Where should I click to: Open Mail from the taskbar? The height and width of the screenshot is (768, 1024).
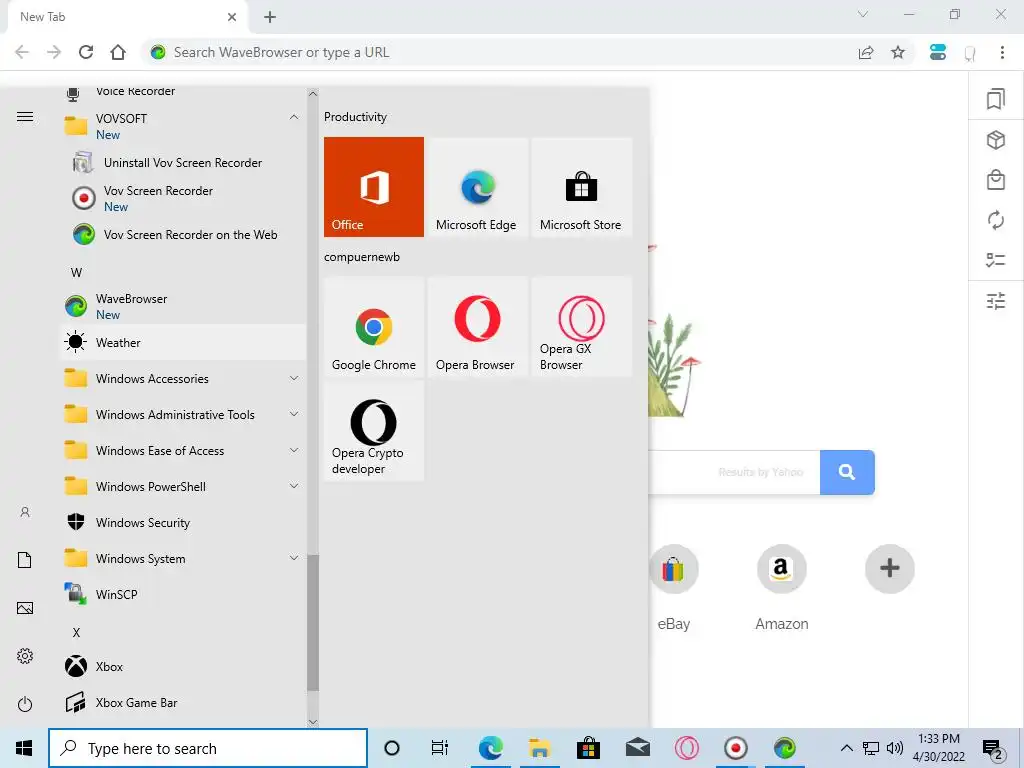(x=637, y=748)
